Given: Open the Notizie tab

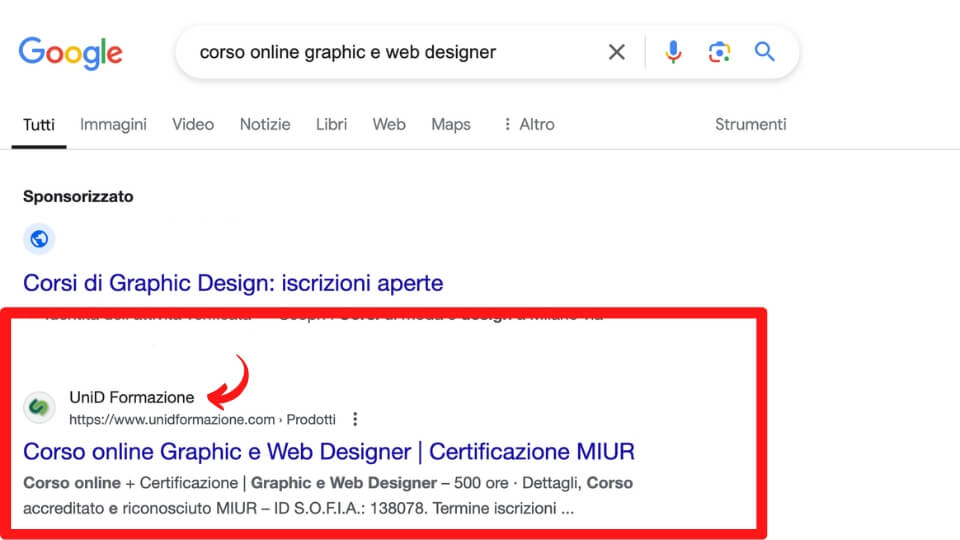Looking at the screenshot, I should [265, 124].
